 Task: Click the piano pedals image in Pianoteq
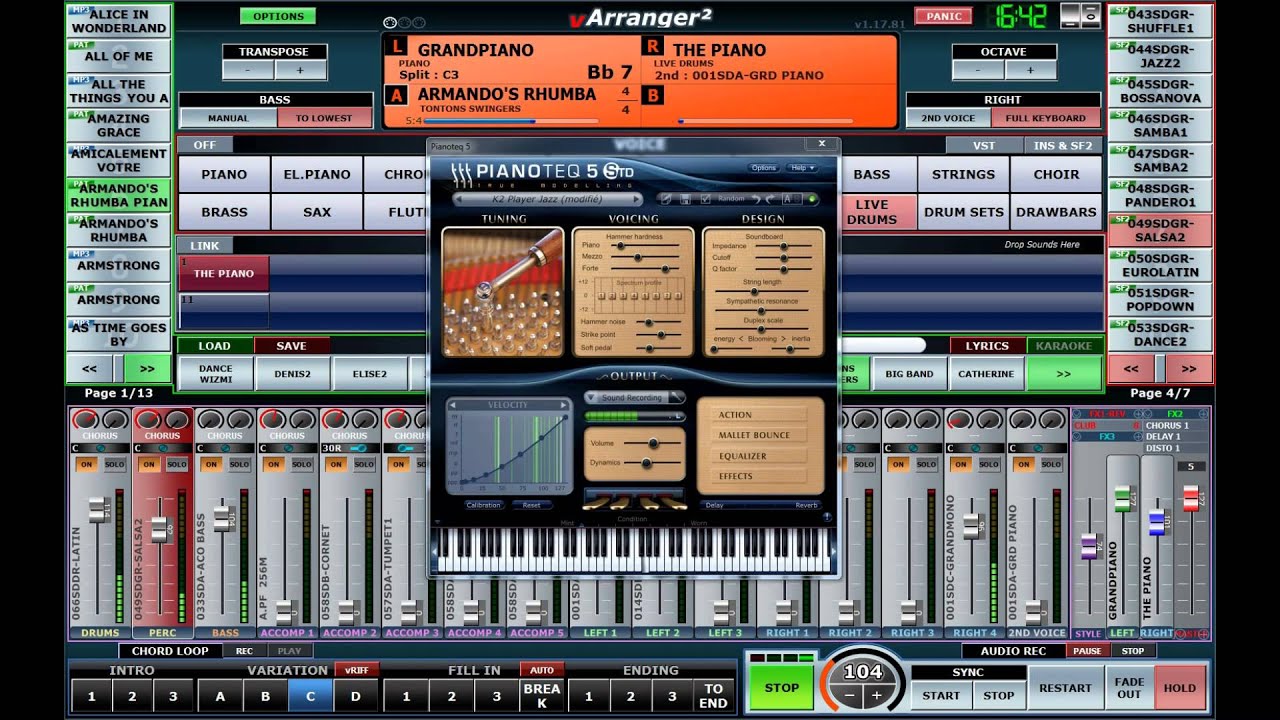click(x=634, y=498)
